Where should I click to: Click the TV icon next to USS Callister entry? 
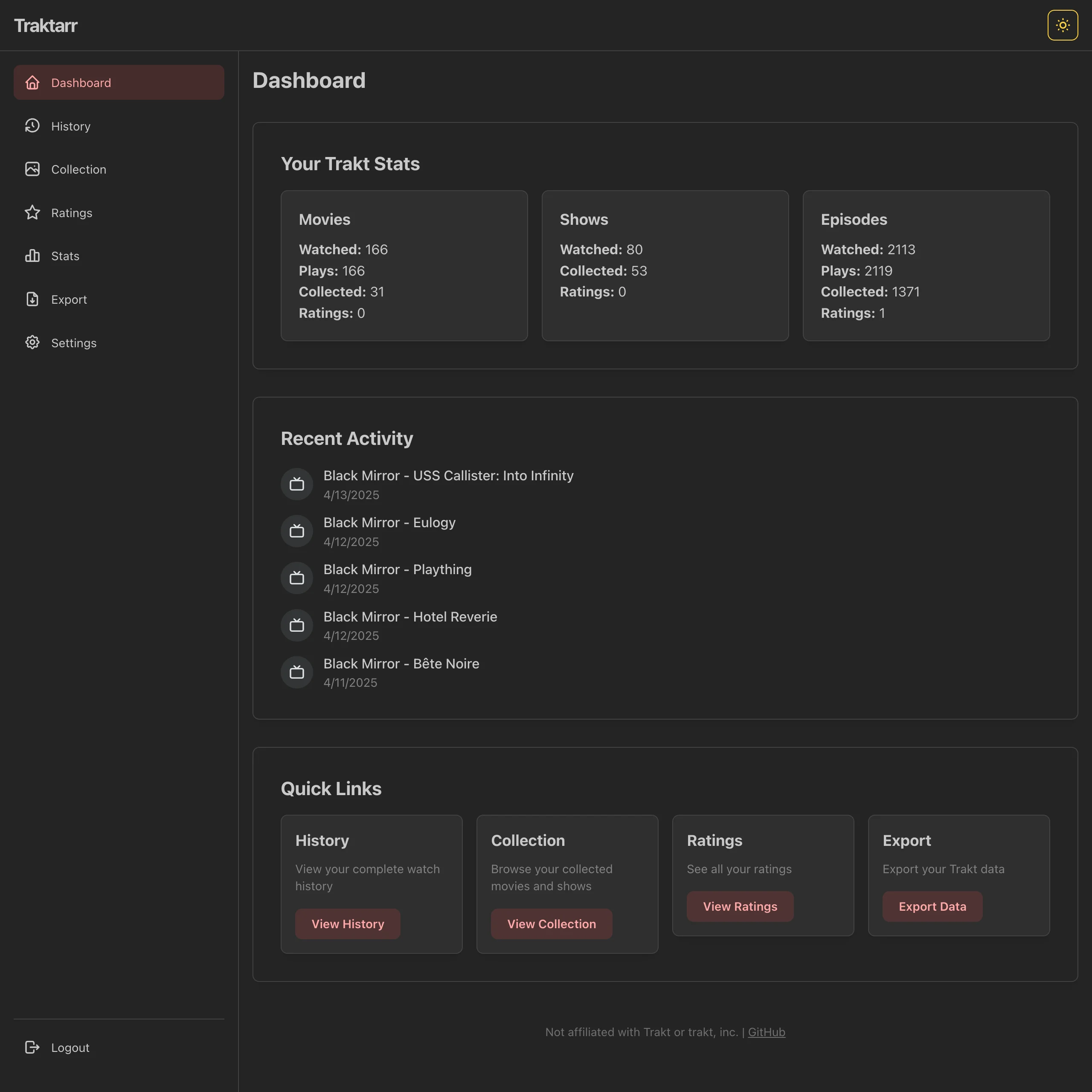[x=297, y=484]
